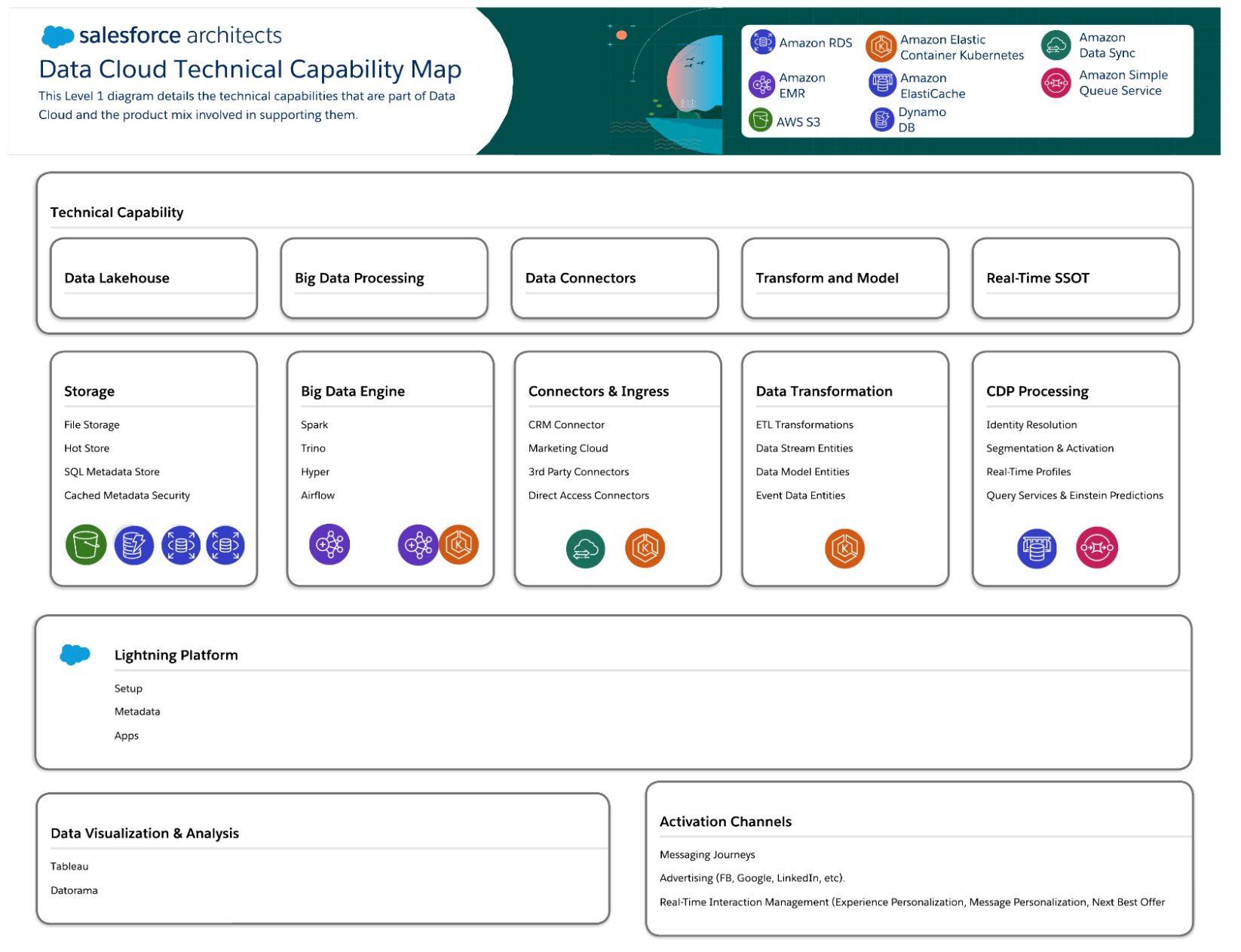Click the green bucket icon in Storage card
The image size is (1241, 952).
tap(86, 545)
